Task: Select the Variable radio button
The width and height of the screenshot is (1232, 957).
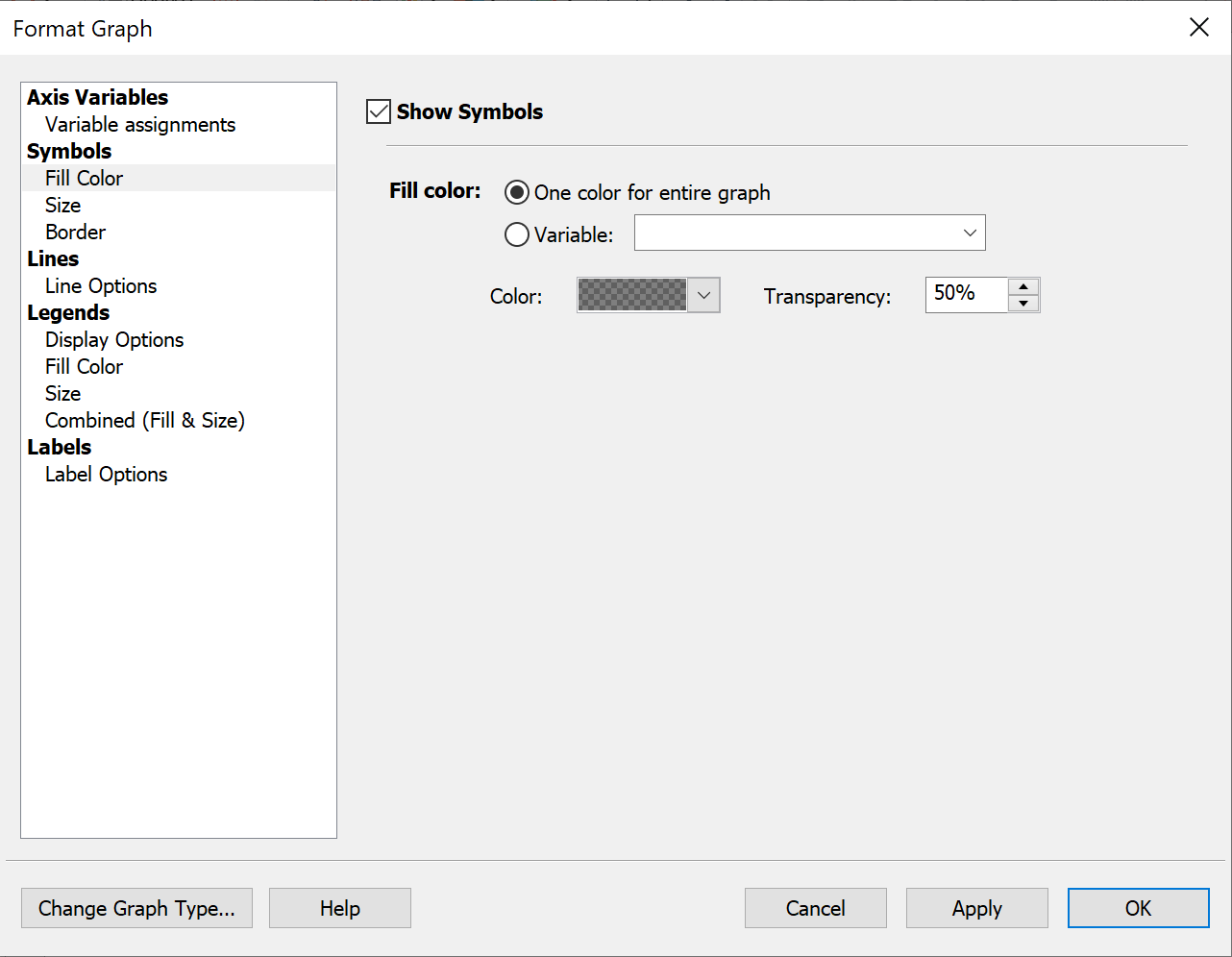Action: click(x=517, y=234)
